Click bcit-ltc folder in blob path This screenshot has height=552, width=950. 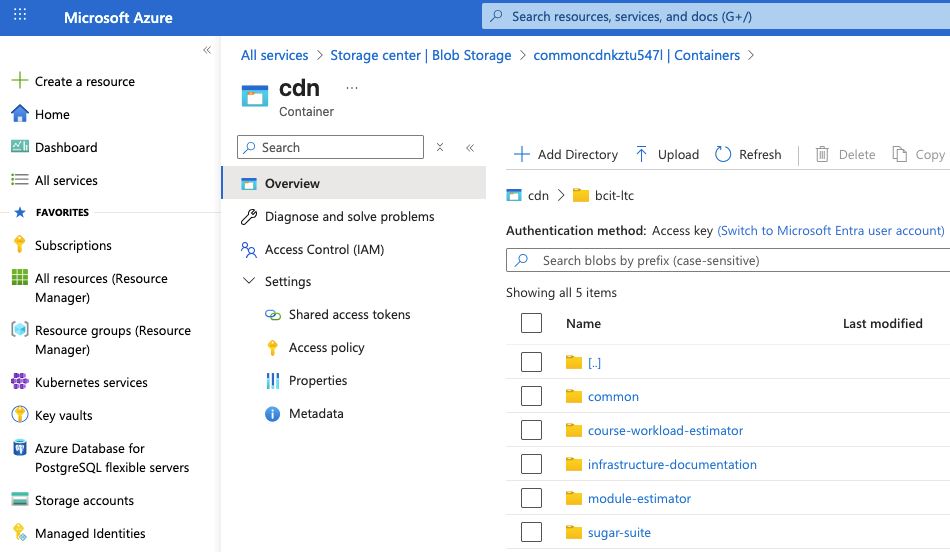603,195
